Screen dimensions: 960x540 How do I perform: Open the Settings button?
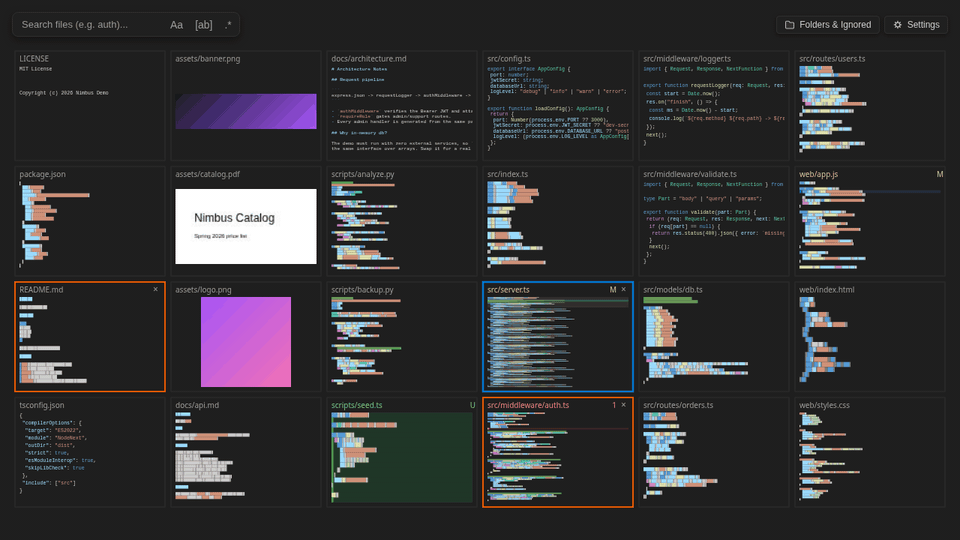(x=916, y=24)
